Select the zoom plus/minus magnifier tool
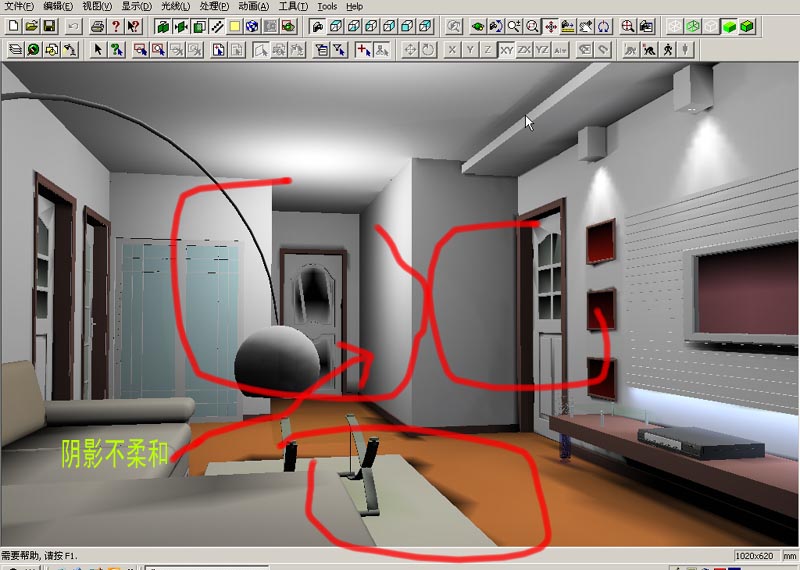 (x=514, y=26)
